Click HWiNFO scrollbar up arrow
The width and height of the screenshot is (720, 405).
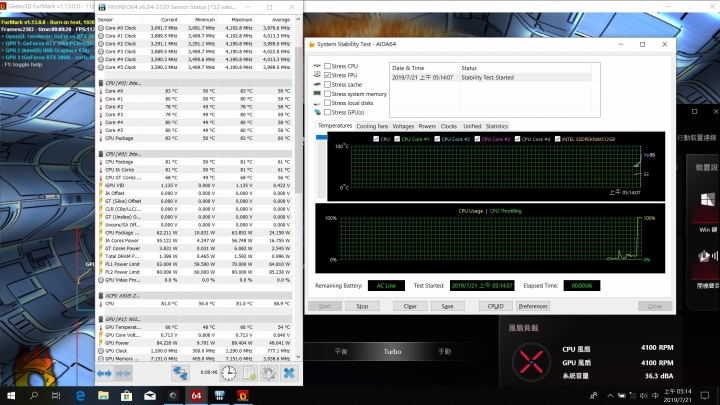298,20
